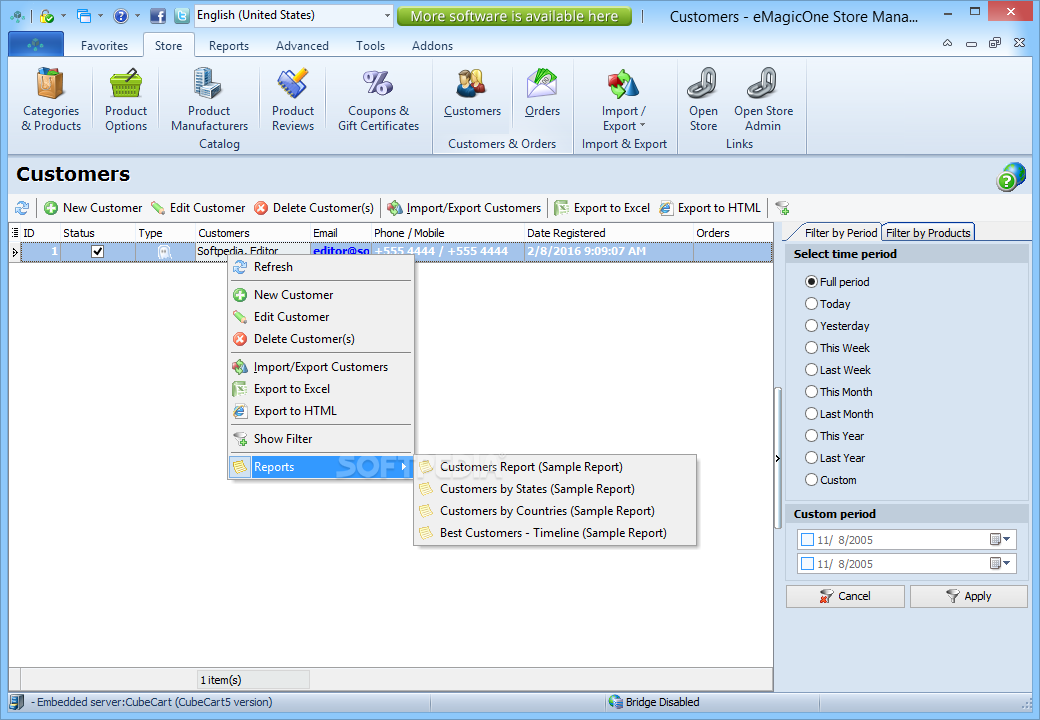Click the Open Store link icon
Image resolution: width=1040 pixels, height=720 pixels.
(703, 99)
